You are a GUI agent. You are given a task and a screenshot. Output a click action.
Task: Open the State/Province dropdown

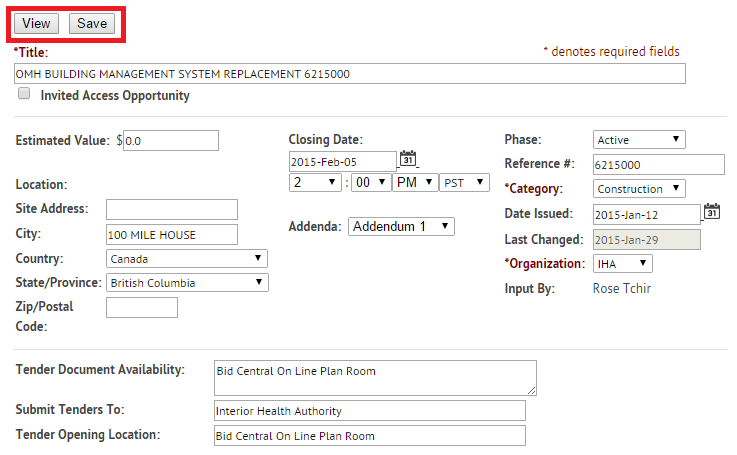(x=187, y=283)
